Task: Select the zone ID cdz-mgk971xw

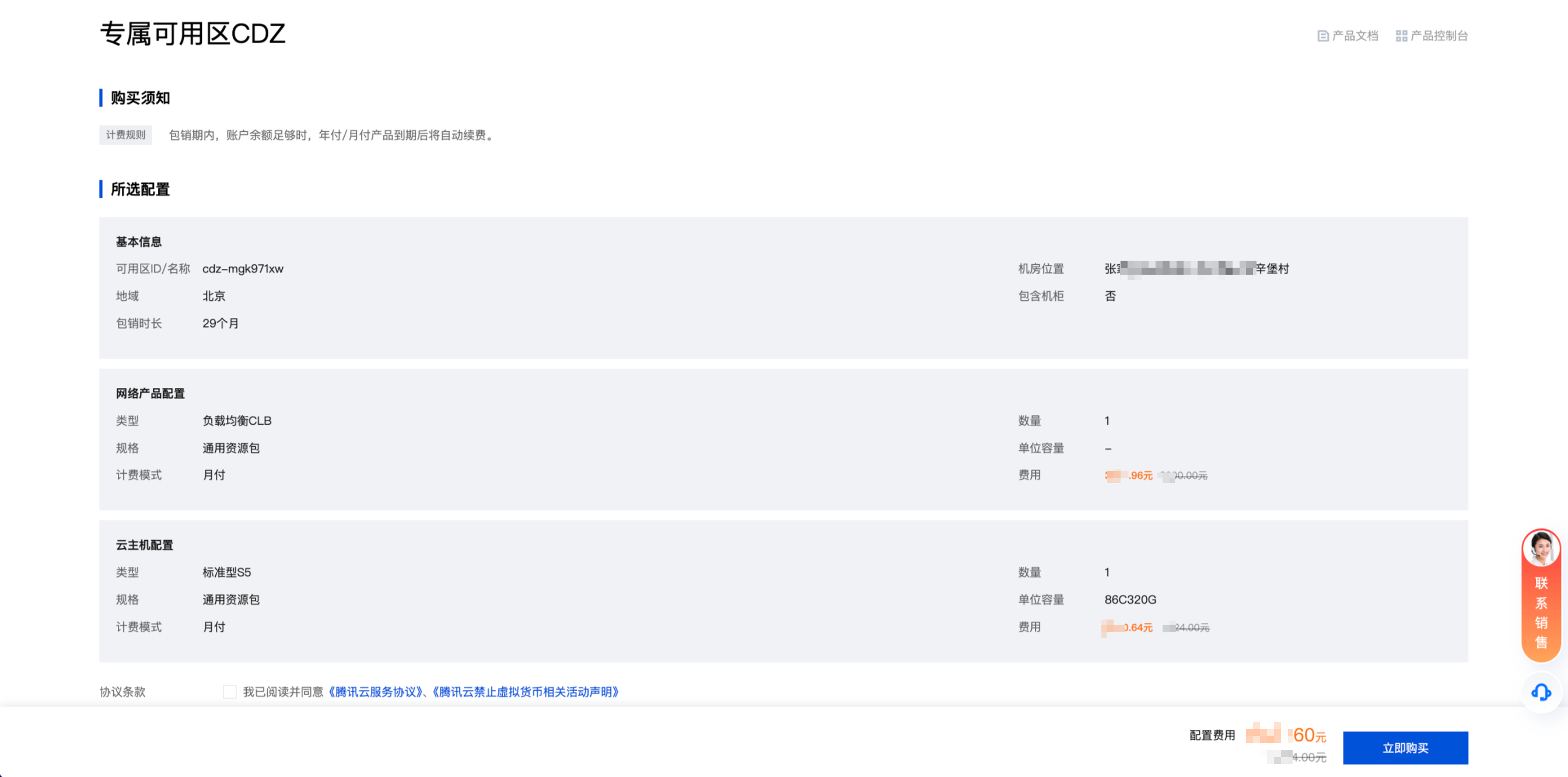Action: point(243,269)
